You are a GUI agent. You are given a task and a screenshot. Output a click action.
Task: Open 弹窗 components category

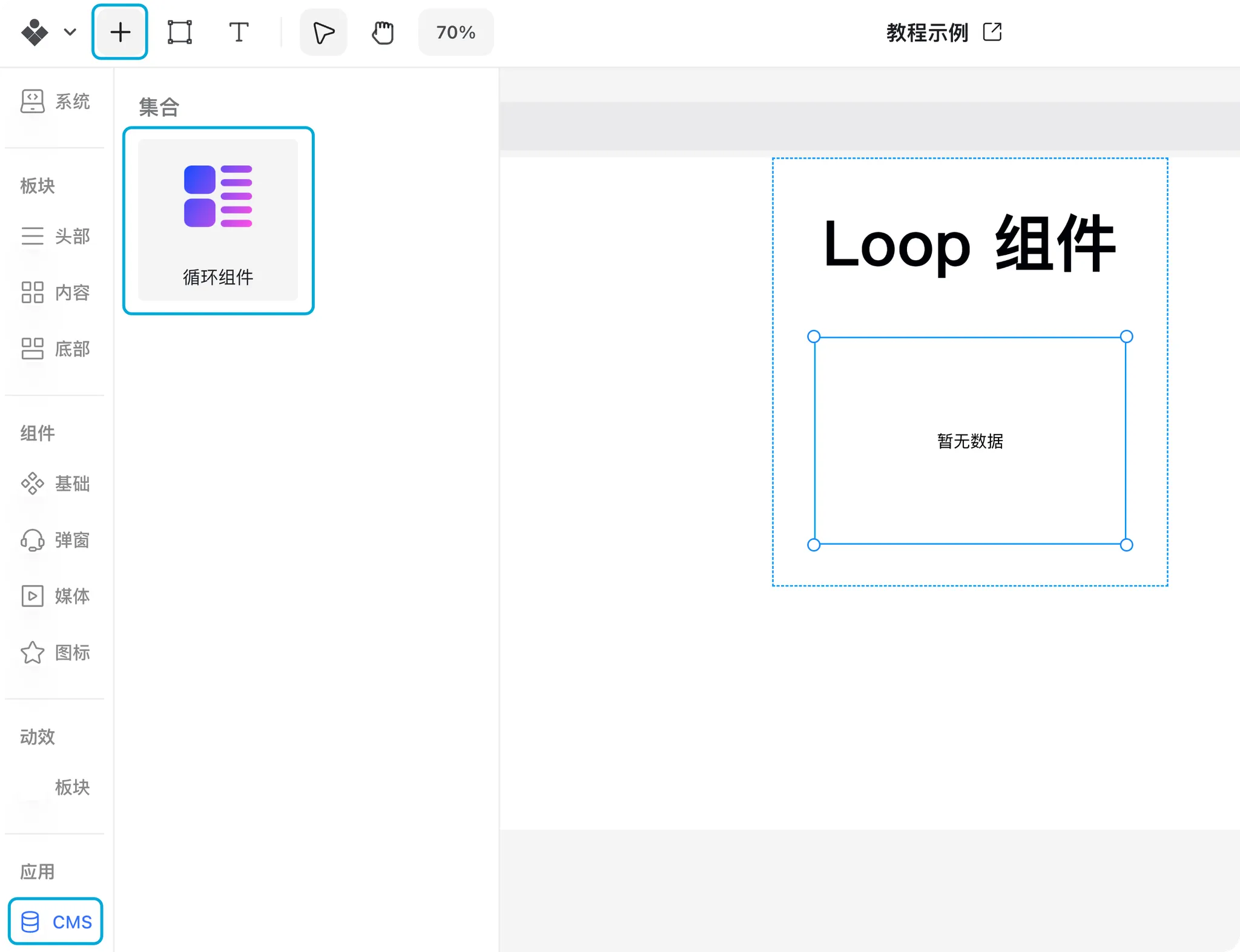click(56, 540)
